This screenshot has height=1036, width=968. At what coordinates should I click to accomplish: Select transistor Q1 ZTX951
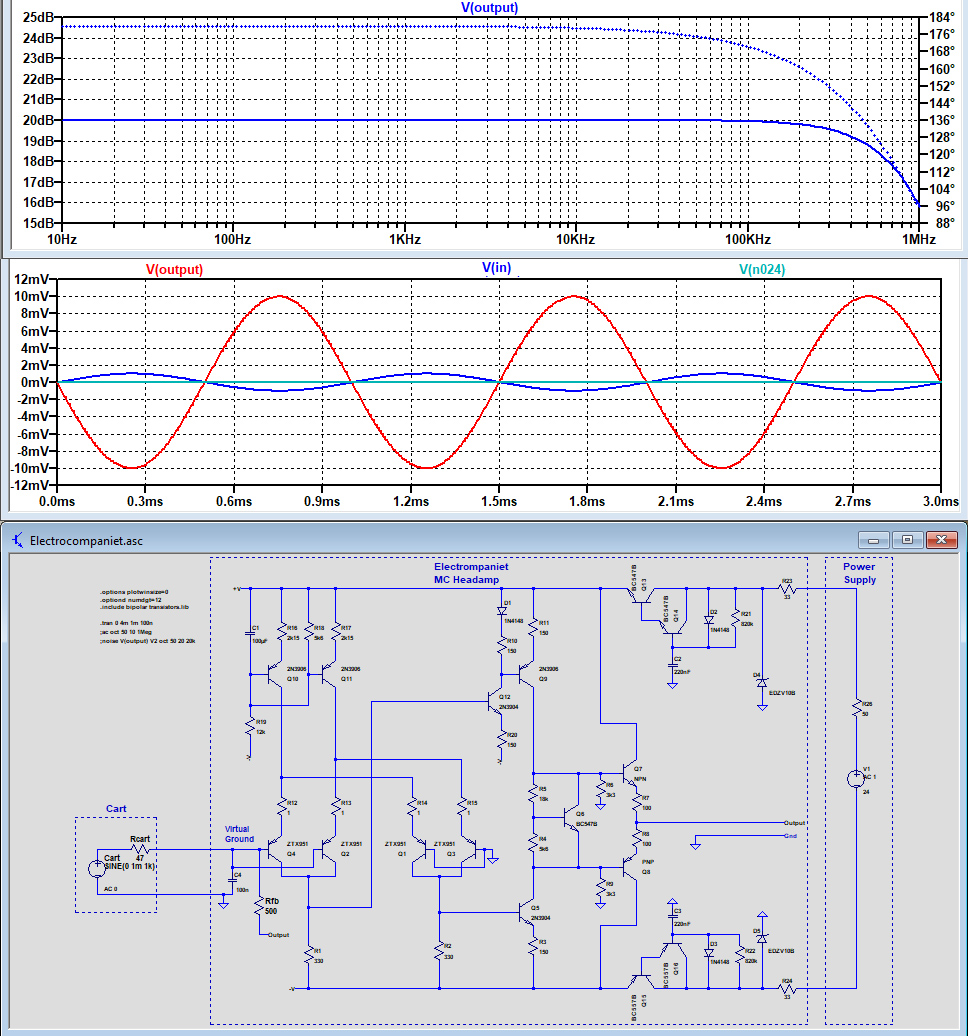[x=419, y=850]
